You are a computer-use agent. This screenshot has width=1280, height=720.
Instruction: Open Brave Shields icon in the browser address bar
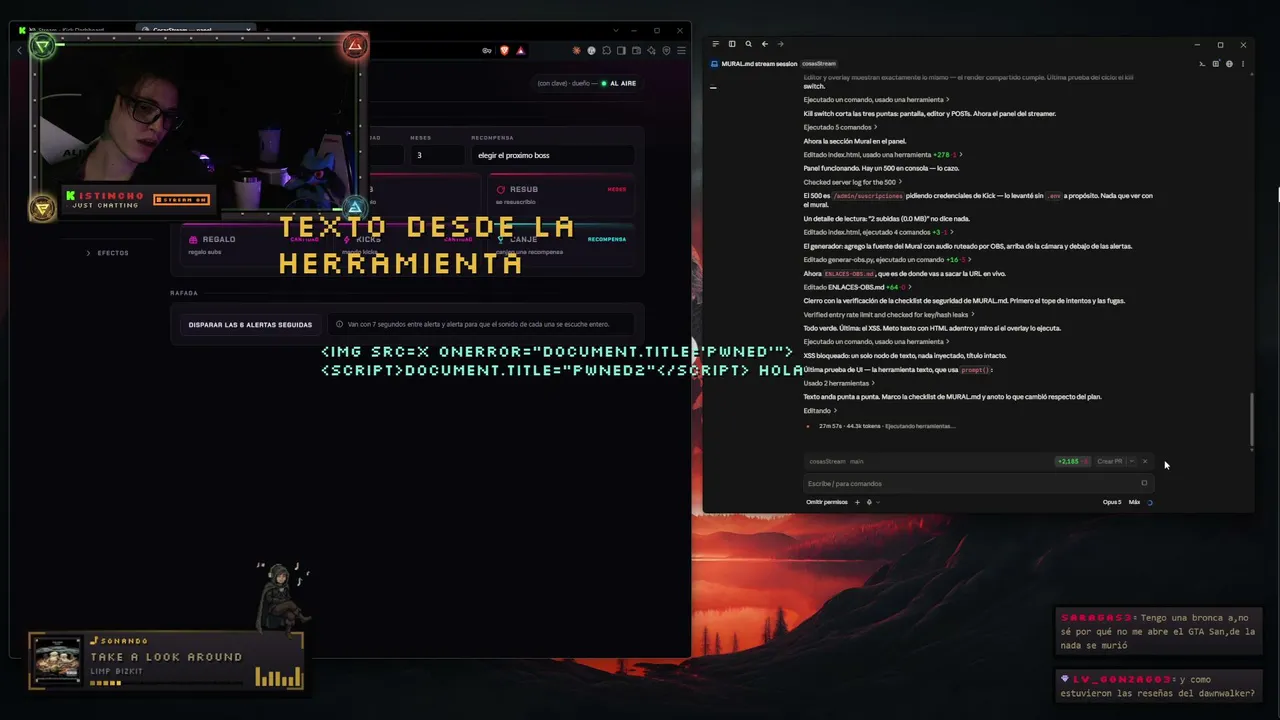(504, 51)
